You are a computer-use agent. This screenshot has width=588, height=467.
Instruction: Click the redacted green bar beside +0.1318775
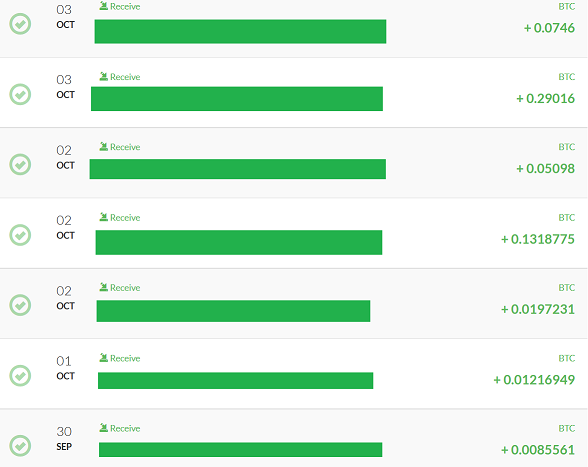click(239, 242)
